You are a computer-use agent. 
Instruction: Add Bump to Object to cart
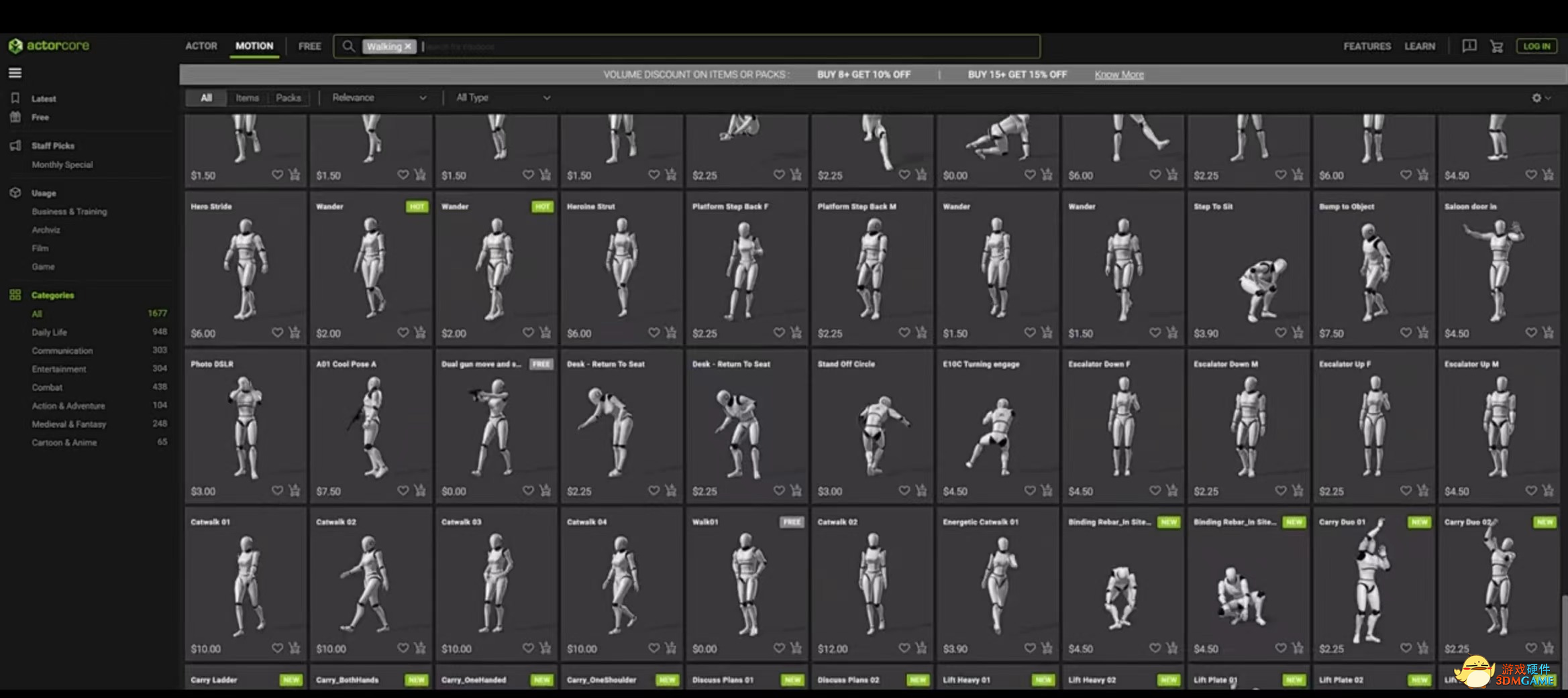[x=1423, y=333]
